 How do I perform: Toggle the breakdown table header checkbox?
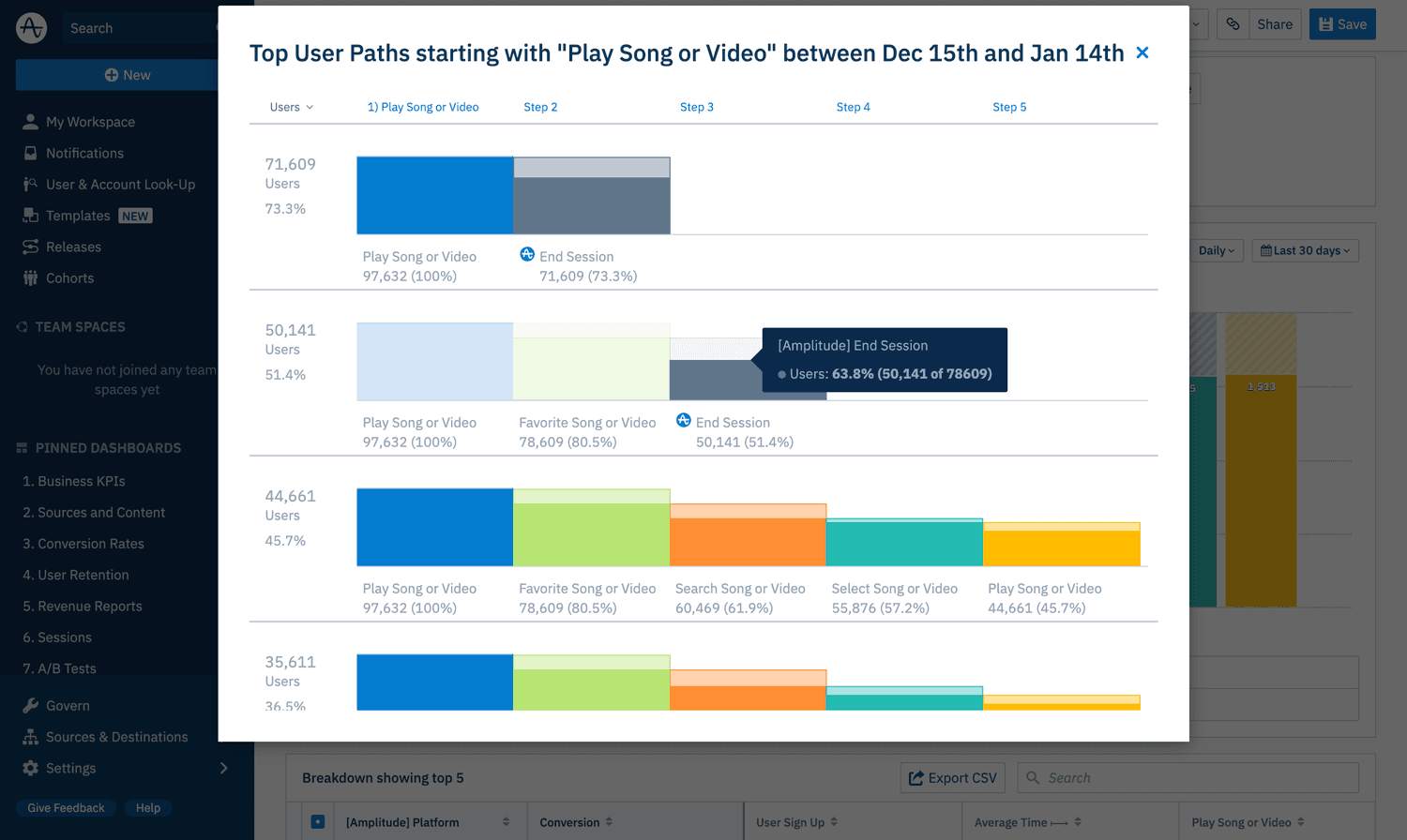click(318, 822)
